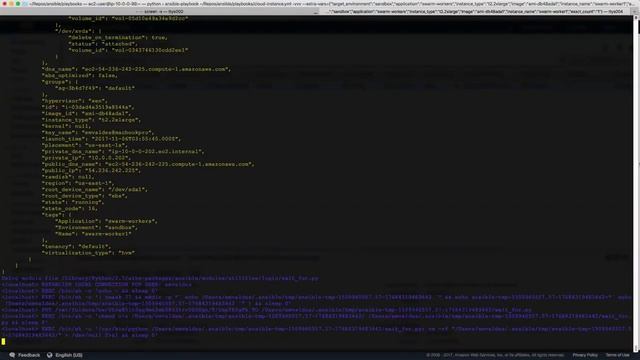The height and width of the screenshot is (360, 640).
Task: Click the "virtualization_type": "hvm" line
Action: click(x=88, y=253)
